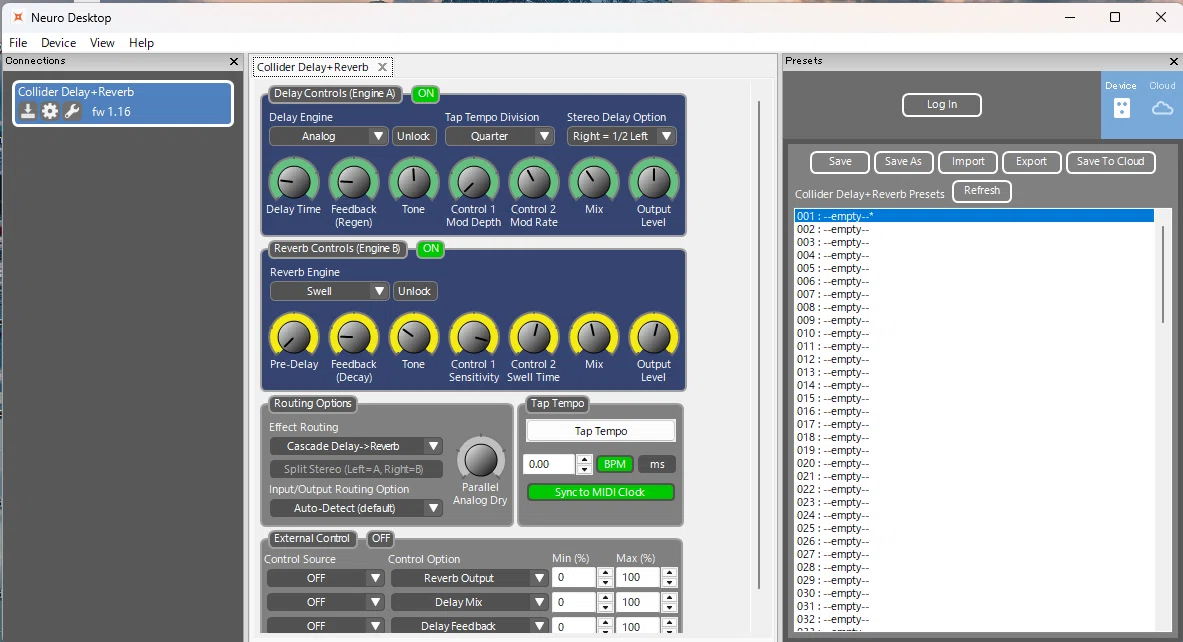Click the tap tempo BPM value field
Screen dimensions: 1183x642
(549, 464)
